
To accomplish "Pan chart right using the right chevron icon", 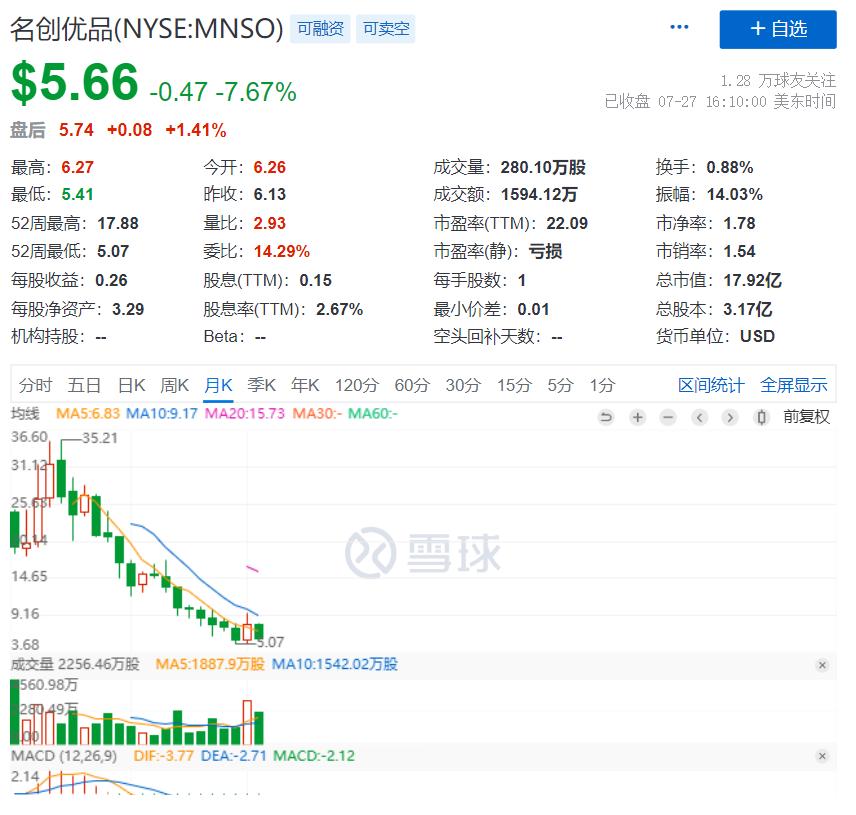I will tap(730, 417).
